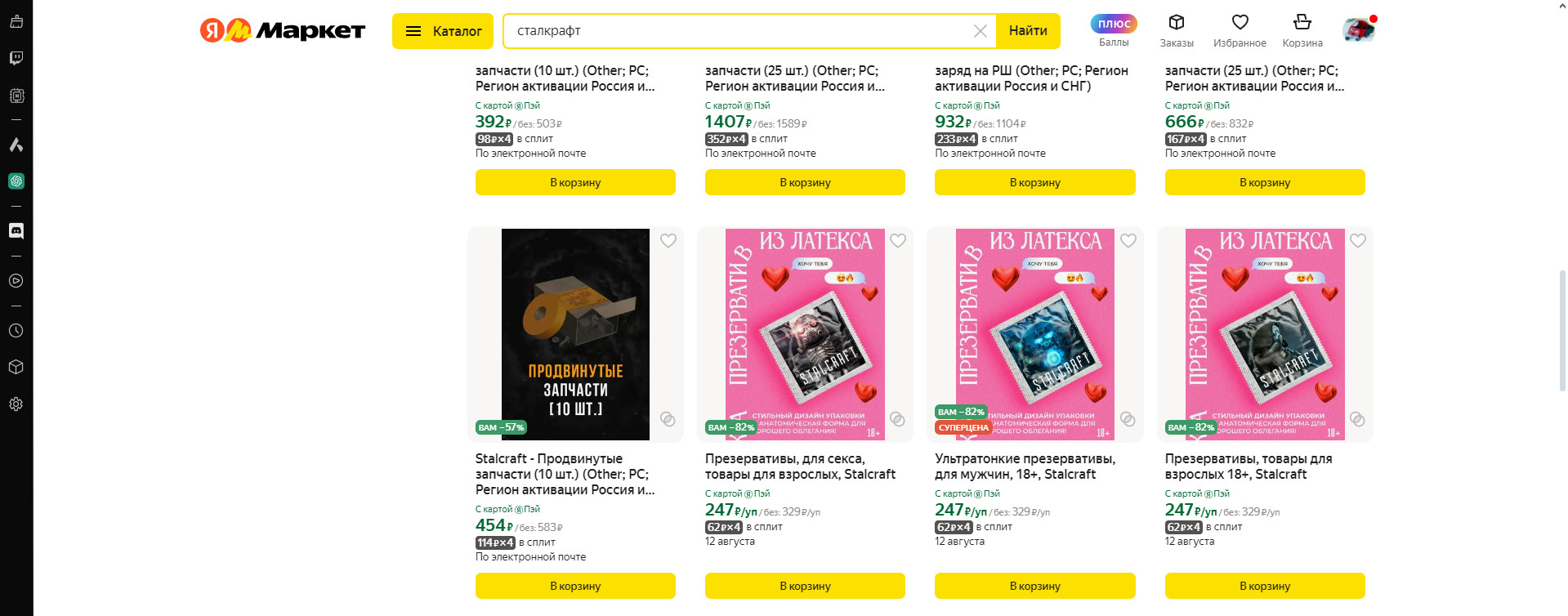Open user profile avatar menu
The image size is (1568, 616).
pyautogui.click(x=1359, y=31)
